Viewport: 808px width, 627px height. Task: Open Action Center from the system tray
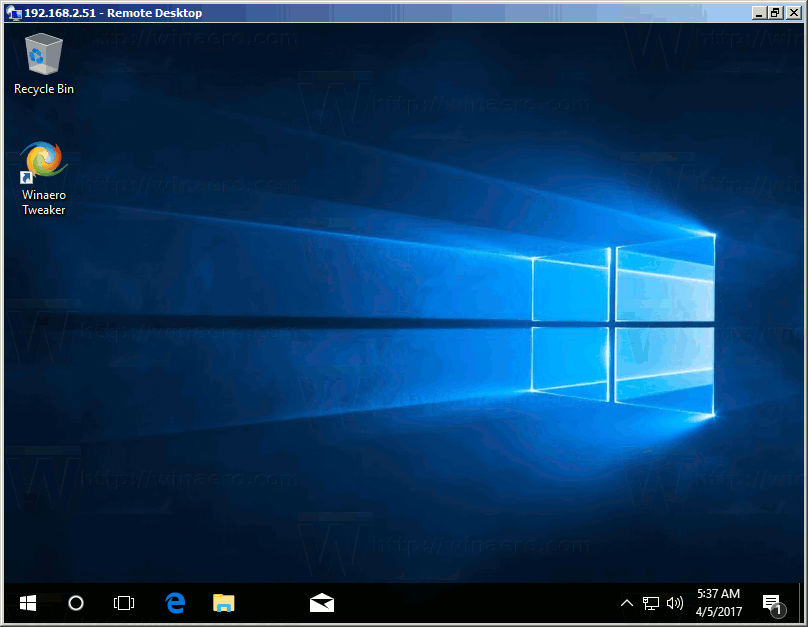[771, 603]
